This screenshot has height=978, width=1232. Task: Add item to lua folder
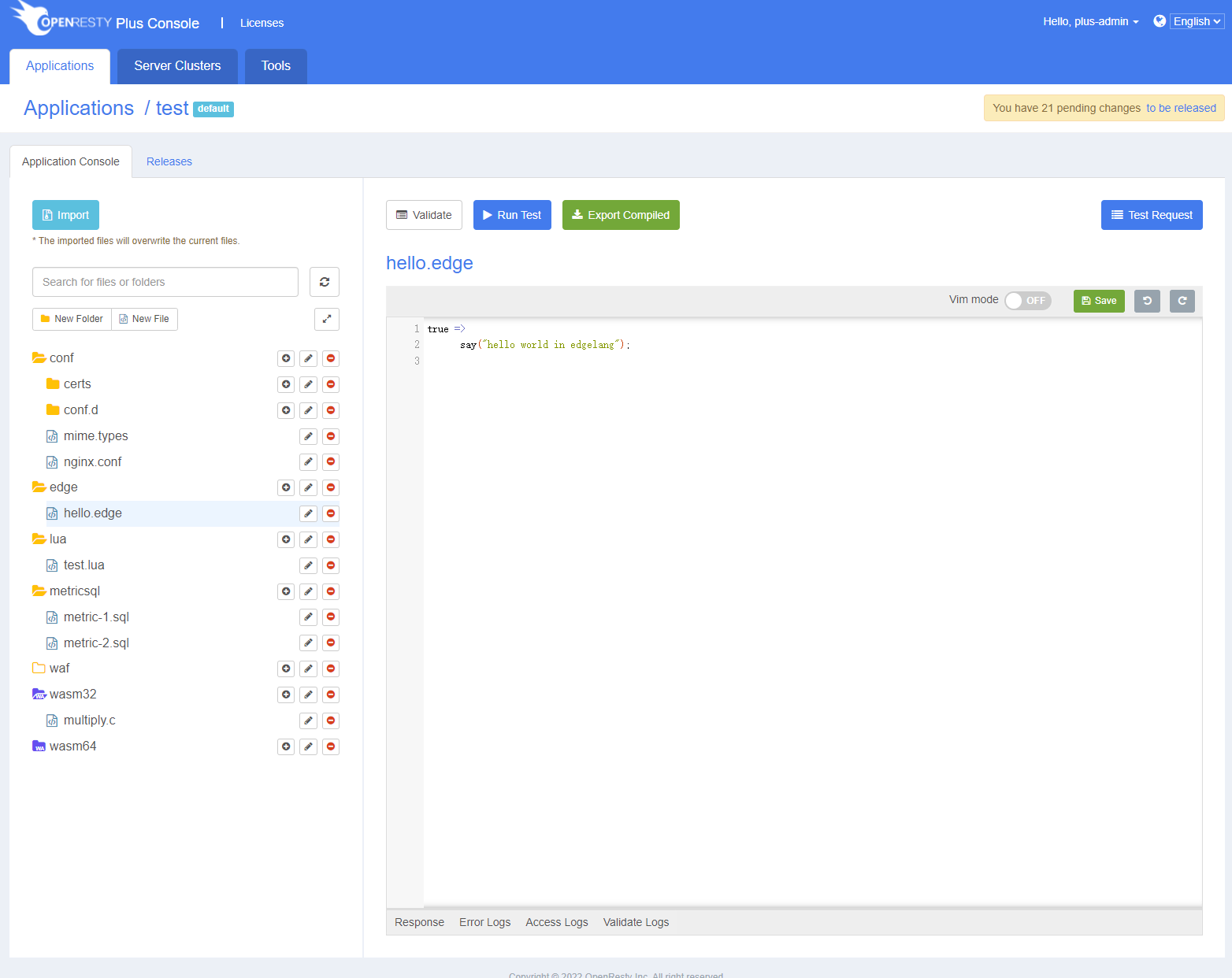pos(286,539)
